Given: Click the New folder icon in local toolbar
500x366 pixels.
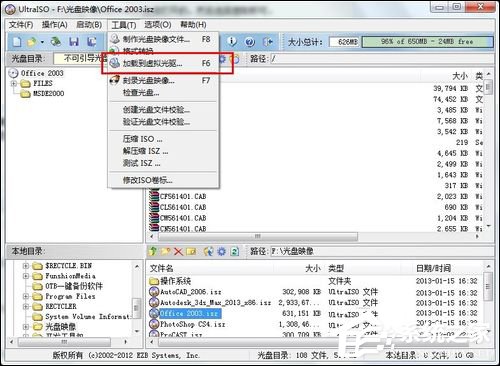Looking at the screenshot, I should [x=165, y=251].
